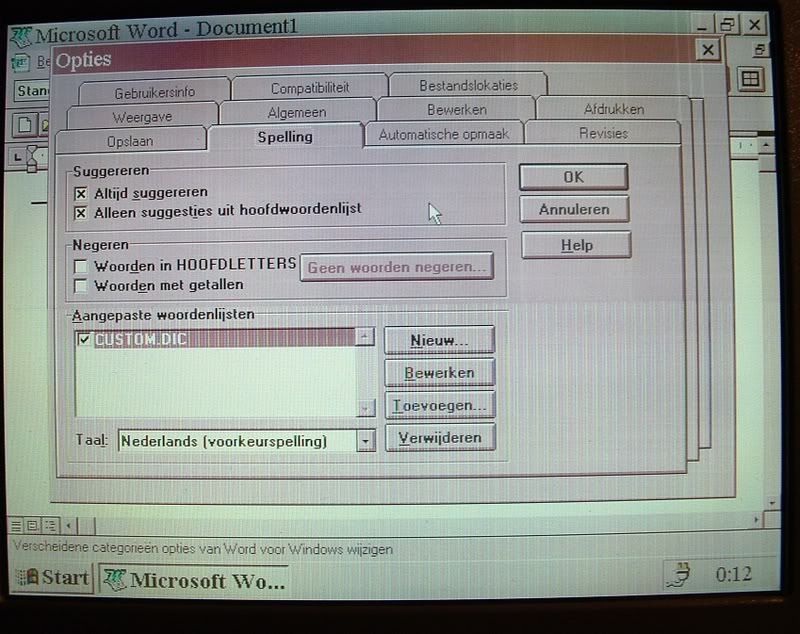Toggle the Altijd suggereren checkbox
Screen dimensions: 800x634
click(x=81, y=193)
